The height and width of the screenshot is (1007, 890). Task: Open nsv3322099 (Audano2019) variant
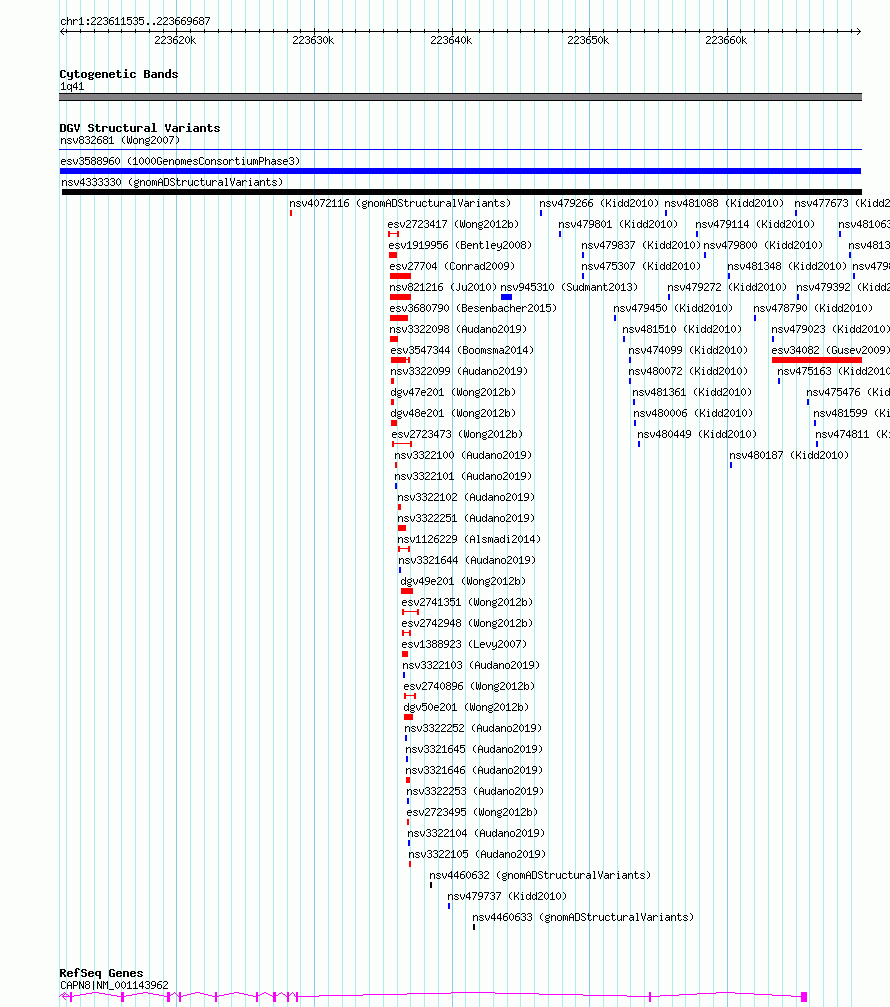point(459,371)
